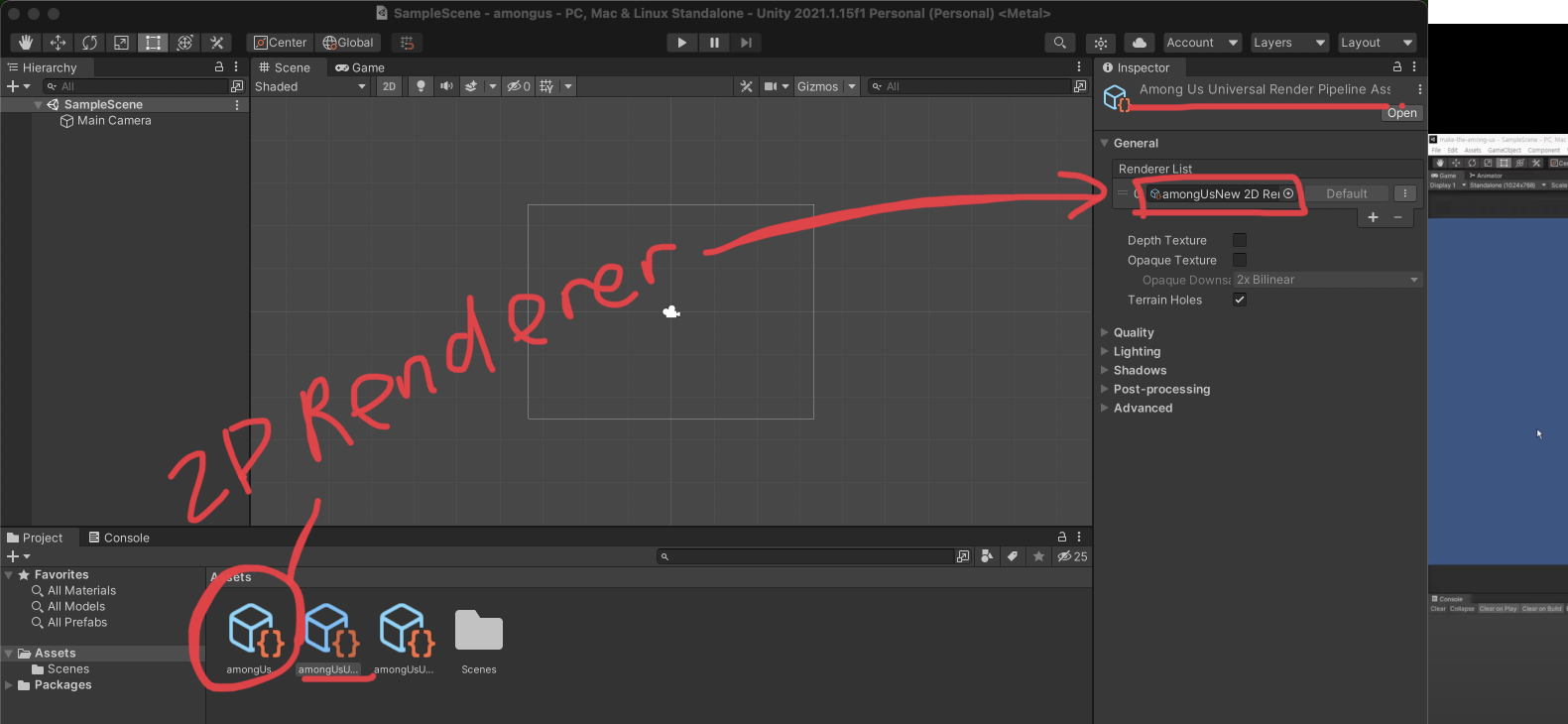Select the Hand tool in the toolbar
Viewport: 1568px width, 724px height.
26,43
